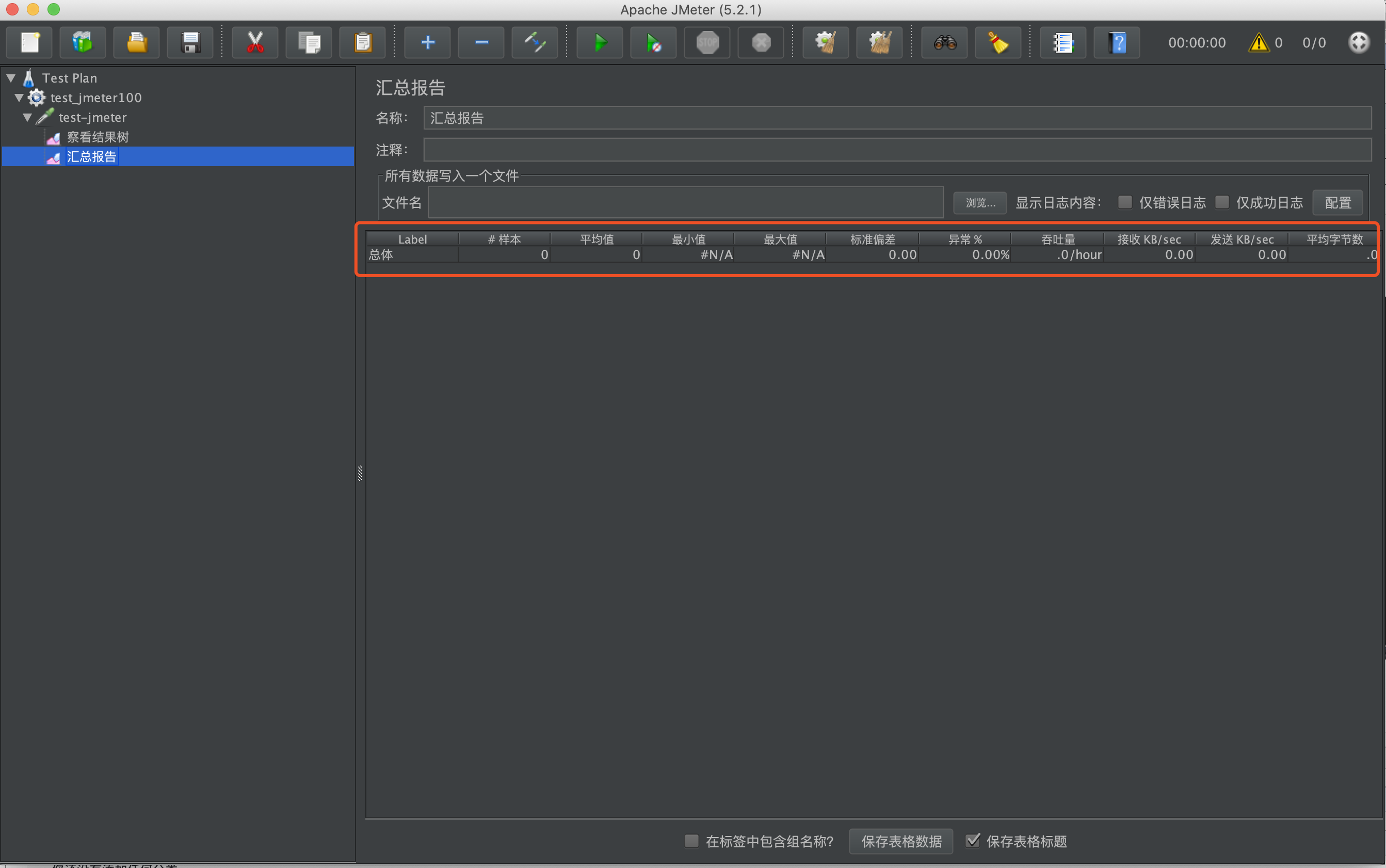The image size is (1386, 868).
Task: Click the 最大值 column header
Action: coord(781,239)
